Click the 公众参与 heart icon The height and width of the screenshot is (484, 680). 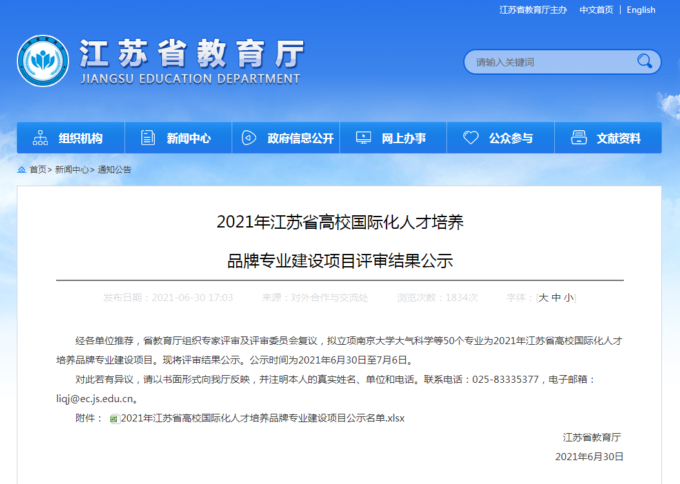470,138
